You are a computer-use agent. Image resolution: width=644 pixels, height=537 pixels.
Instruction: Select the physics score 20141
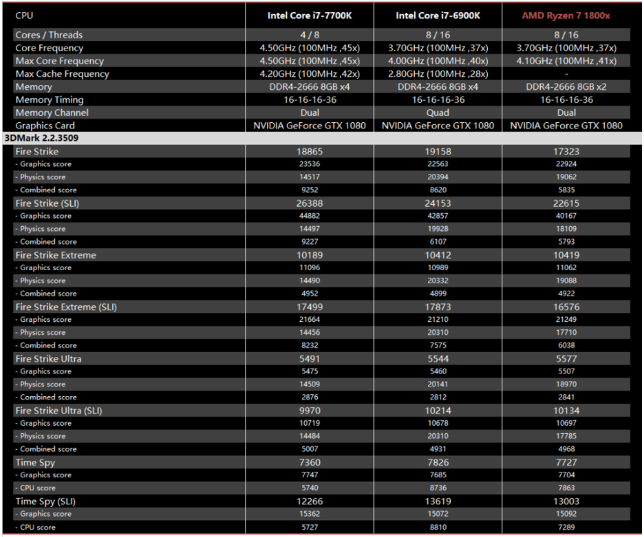click(x=438, y=384)
